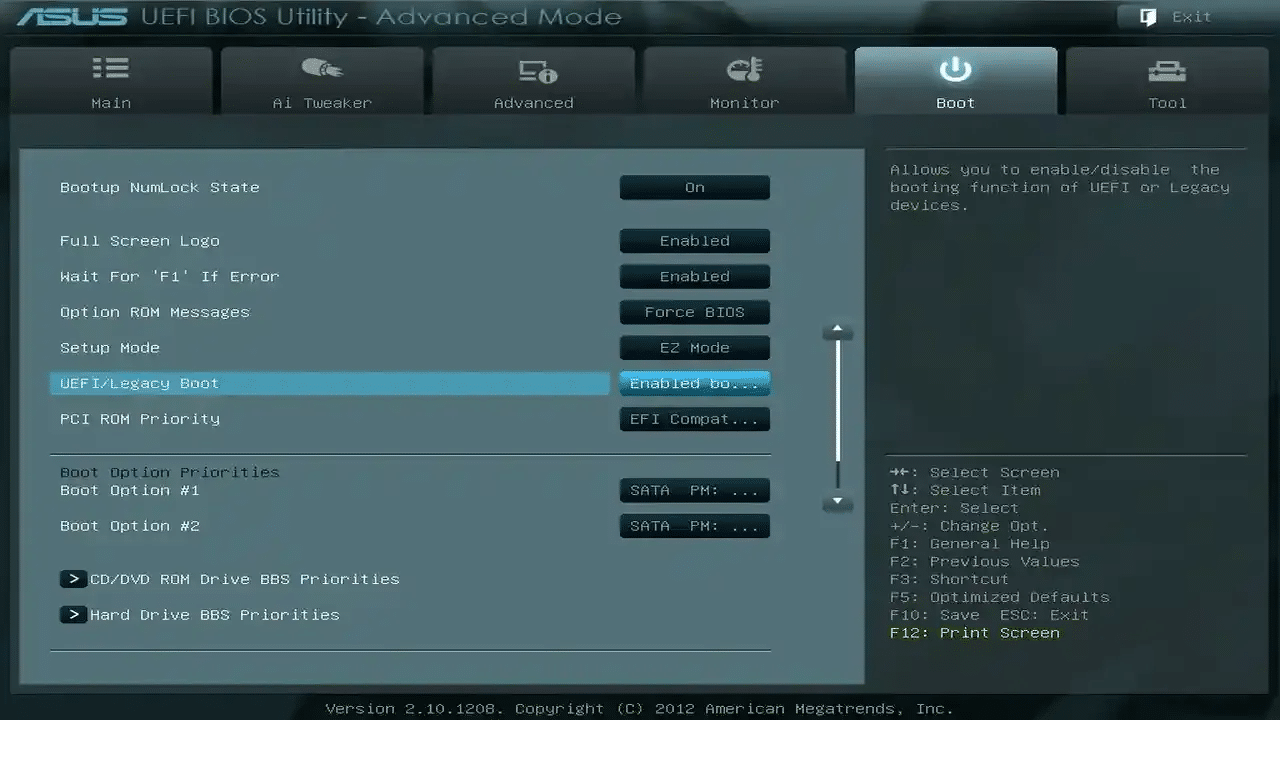Select the Option ROM Messages label

(x=154, y=312)
